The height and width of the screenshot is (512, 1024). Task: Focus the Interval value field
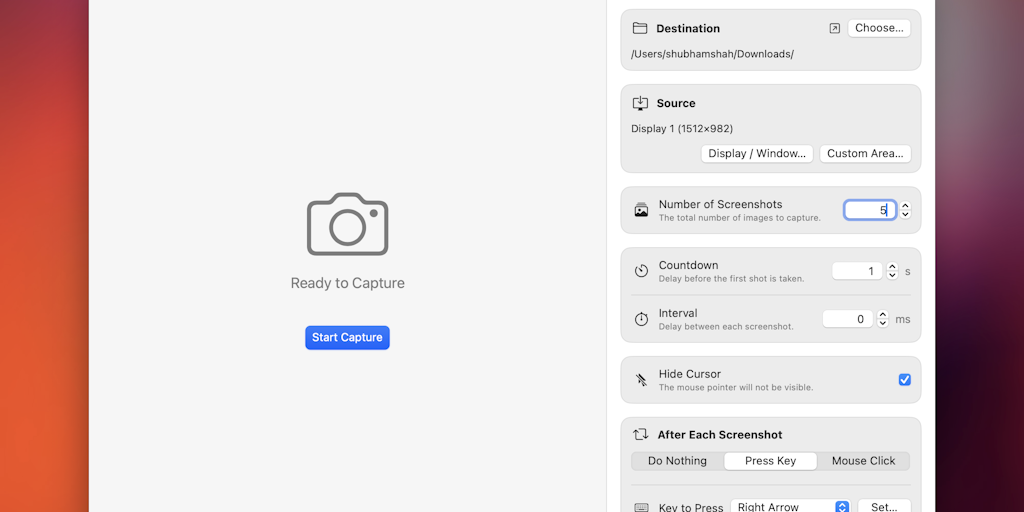coord(848,319)
